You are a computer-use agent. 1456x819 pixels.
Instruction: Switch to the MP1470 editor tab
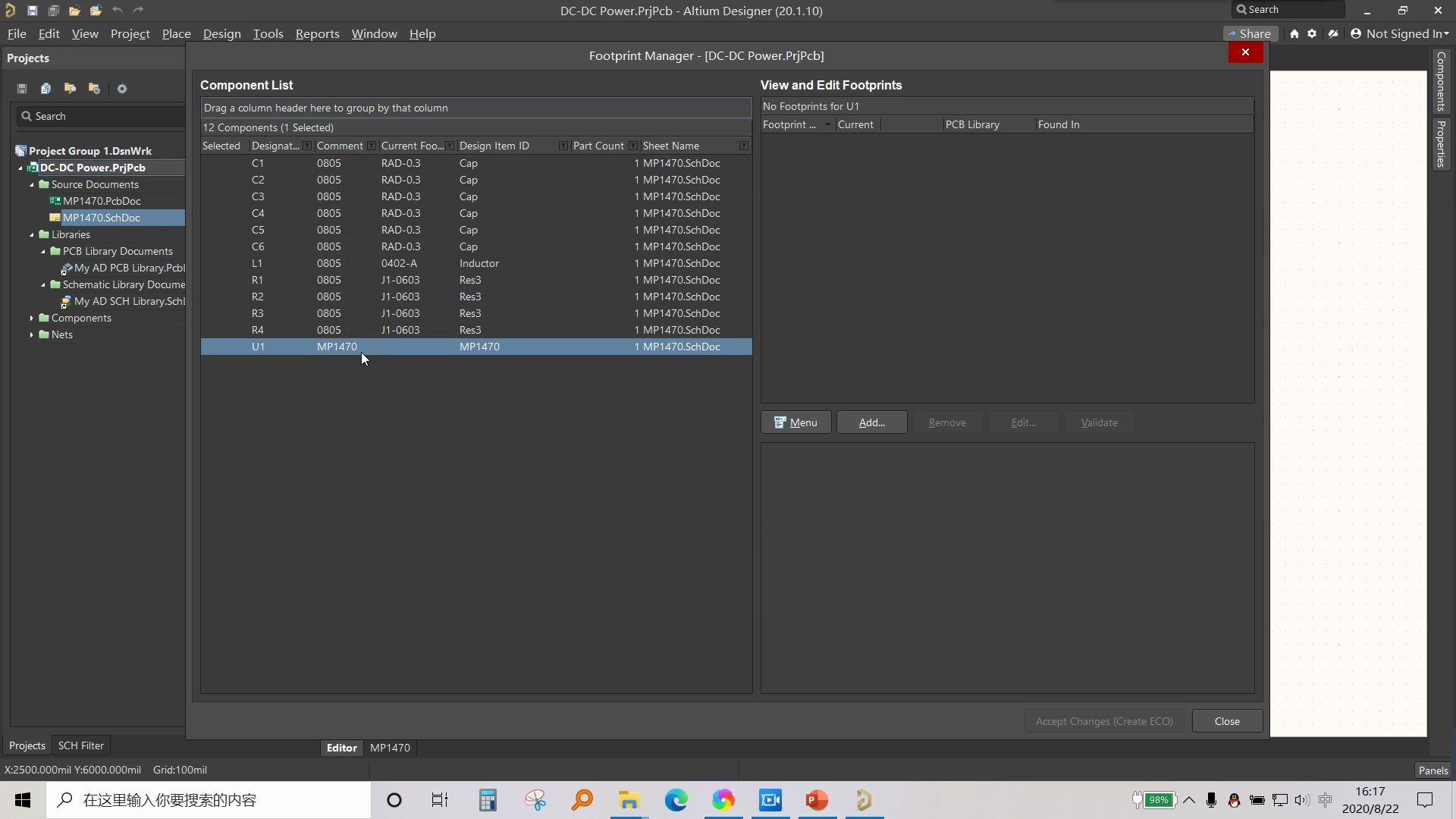coord(390,748)
